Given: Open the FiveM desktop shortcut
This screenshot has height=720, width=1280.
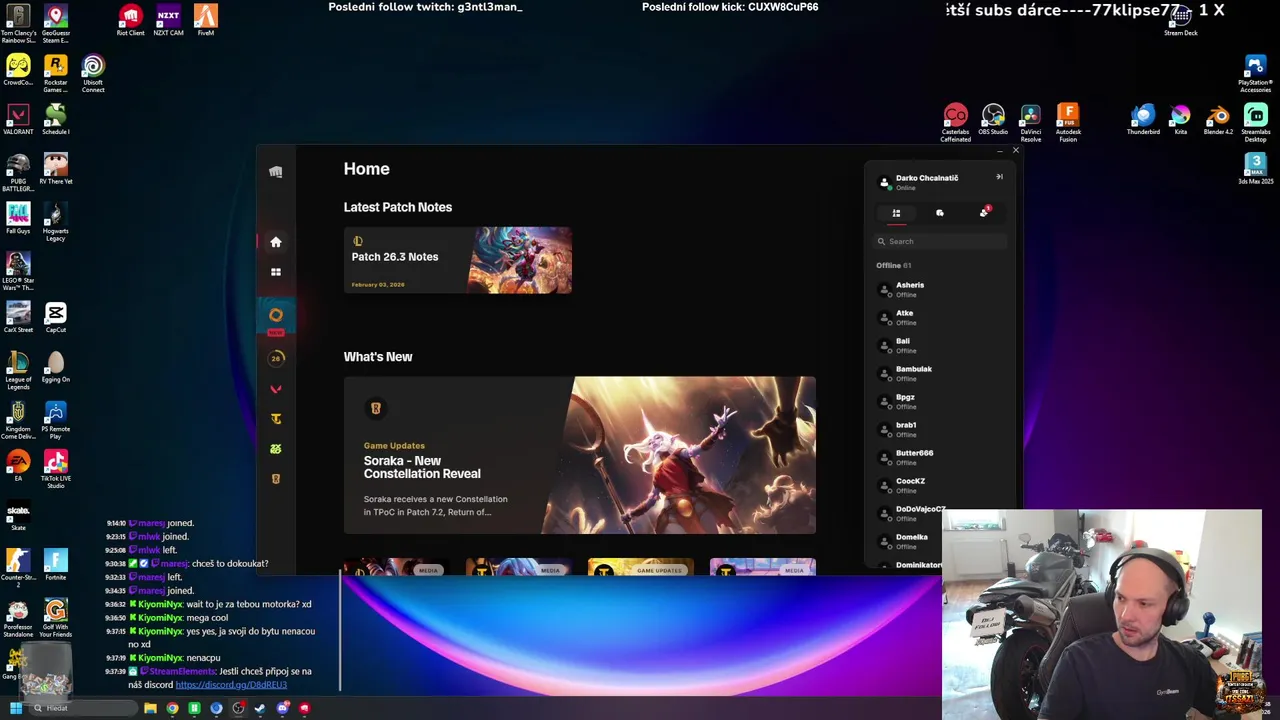Looking at the screenshot, I should [205, 20].
